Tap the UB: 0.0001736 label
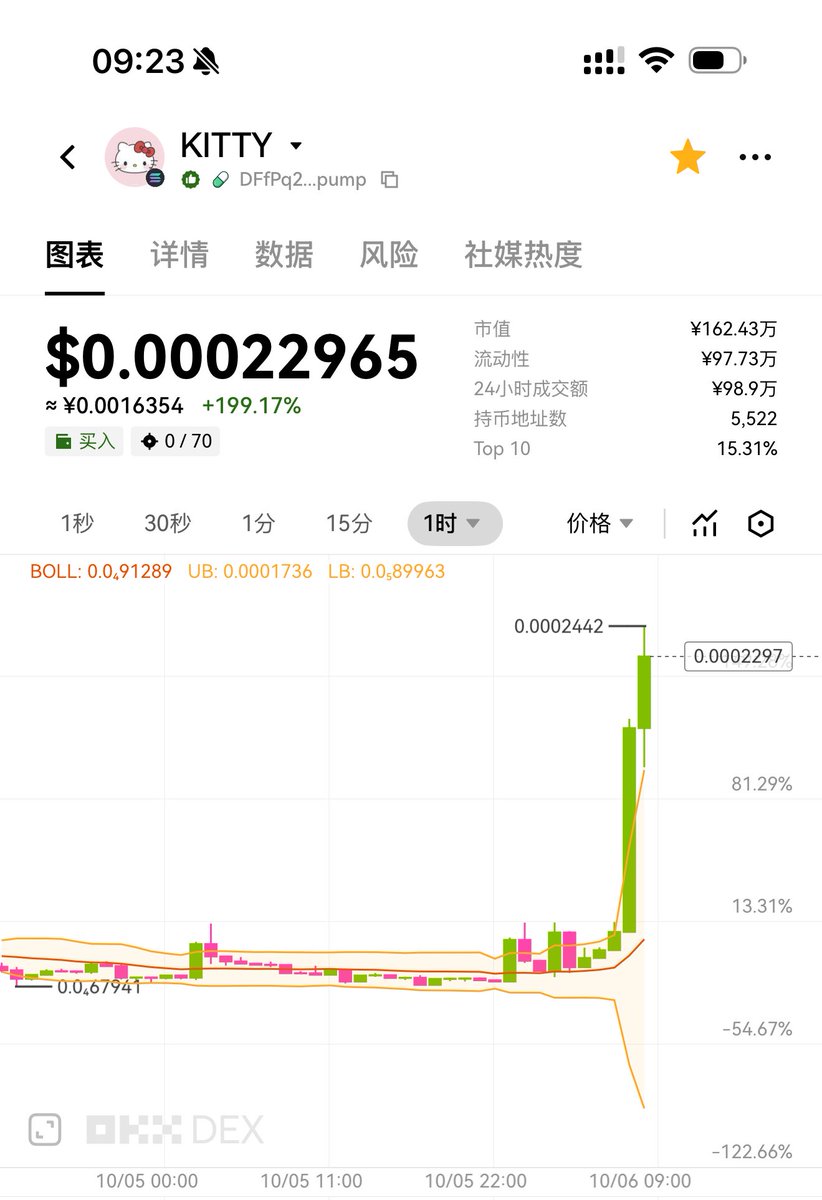The height and width of the screenshot is (1200, 822). coord(250,572)
